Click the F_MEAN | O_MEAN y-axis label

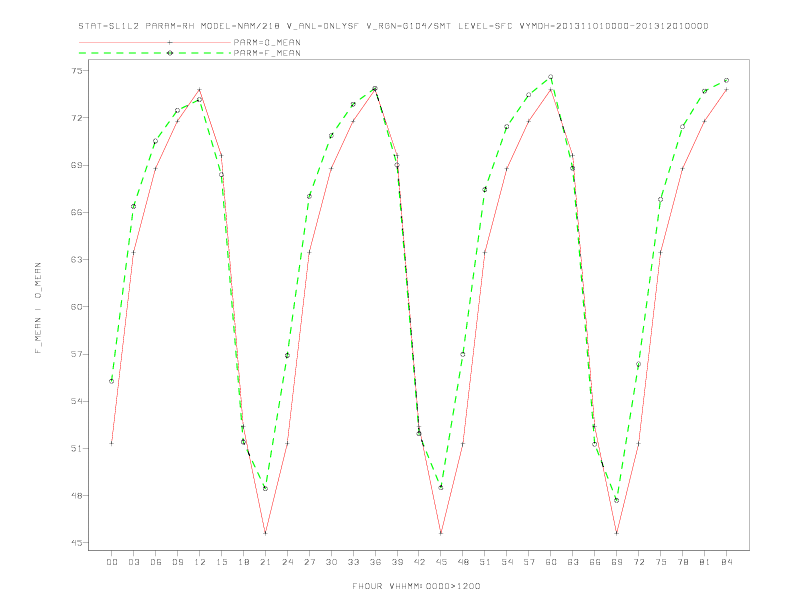click(x=38, y=308)
